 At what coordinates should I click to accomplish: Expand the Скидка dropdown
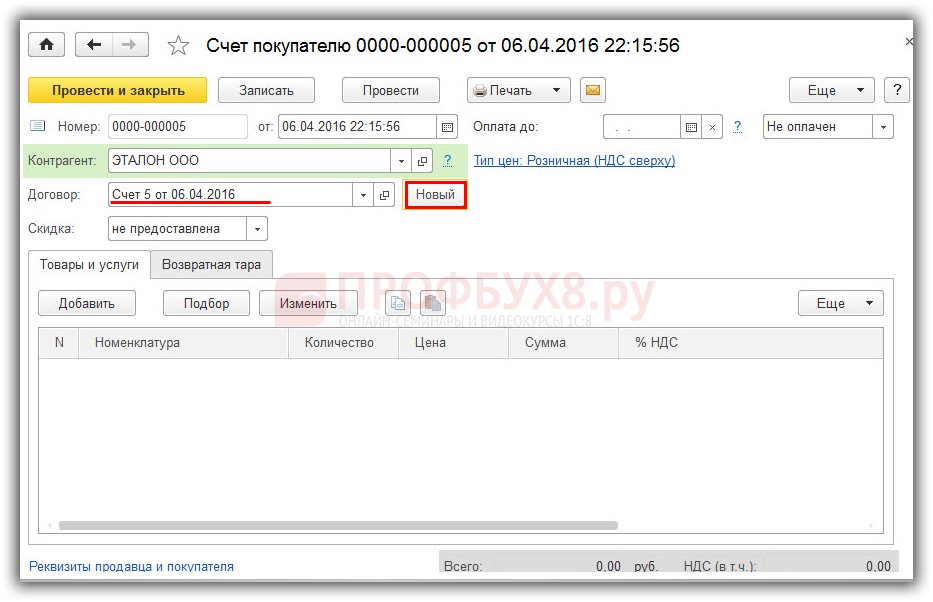[257, 229]
